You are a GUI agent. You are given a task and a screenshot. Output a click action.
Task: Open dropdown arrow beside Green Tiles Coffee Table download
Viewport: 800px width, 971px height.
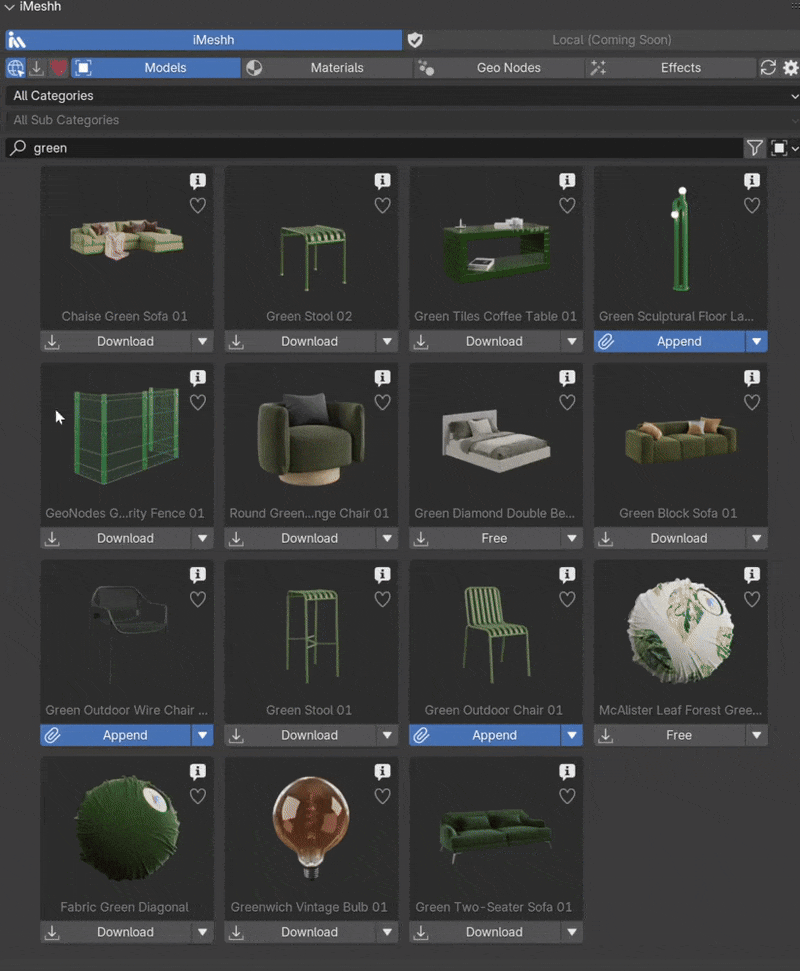[572, 341]
